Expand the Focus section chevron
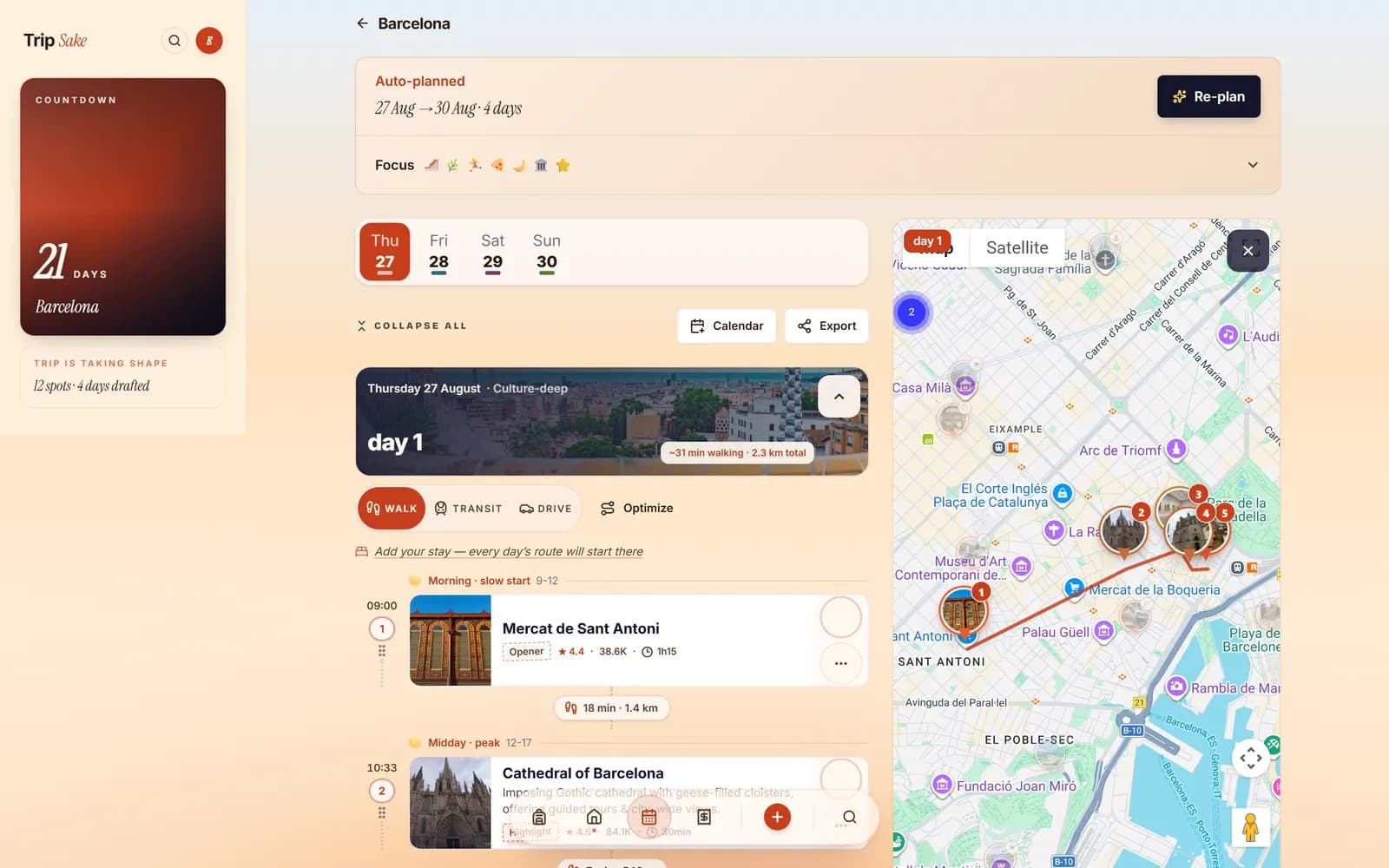This screenshot has width=1389, height=868. [x=1253, y=165]
